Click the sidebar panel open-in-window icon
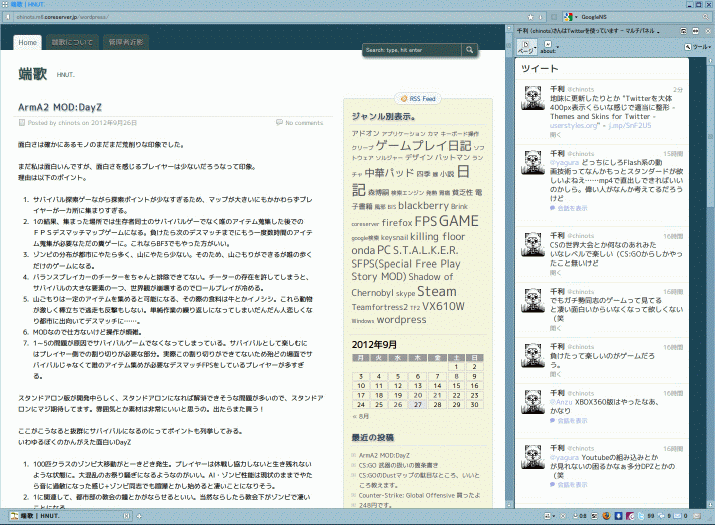This screenshot has width=715, height=525. (x=683, y=31)
